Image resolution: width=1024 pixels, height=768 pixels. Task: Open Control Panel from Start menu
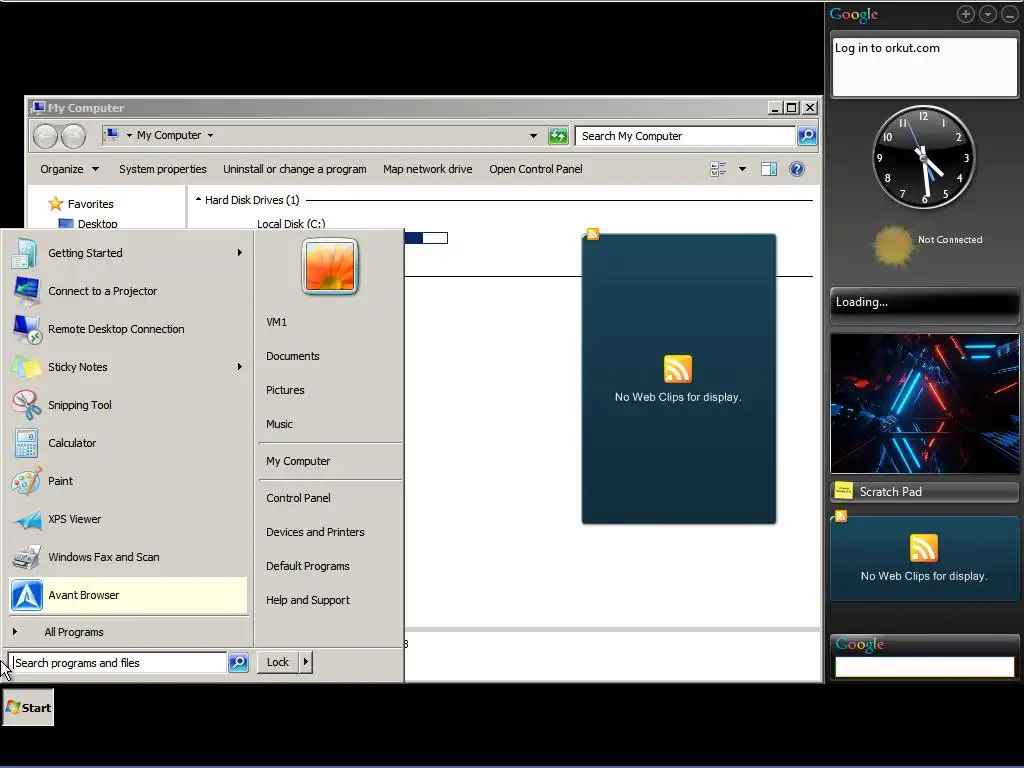[x=298, y=498]
